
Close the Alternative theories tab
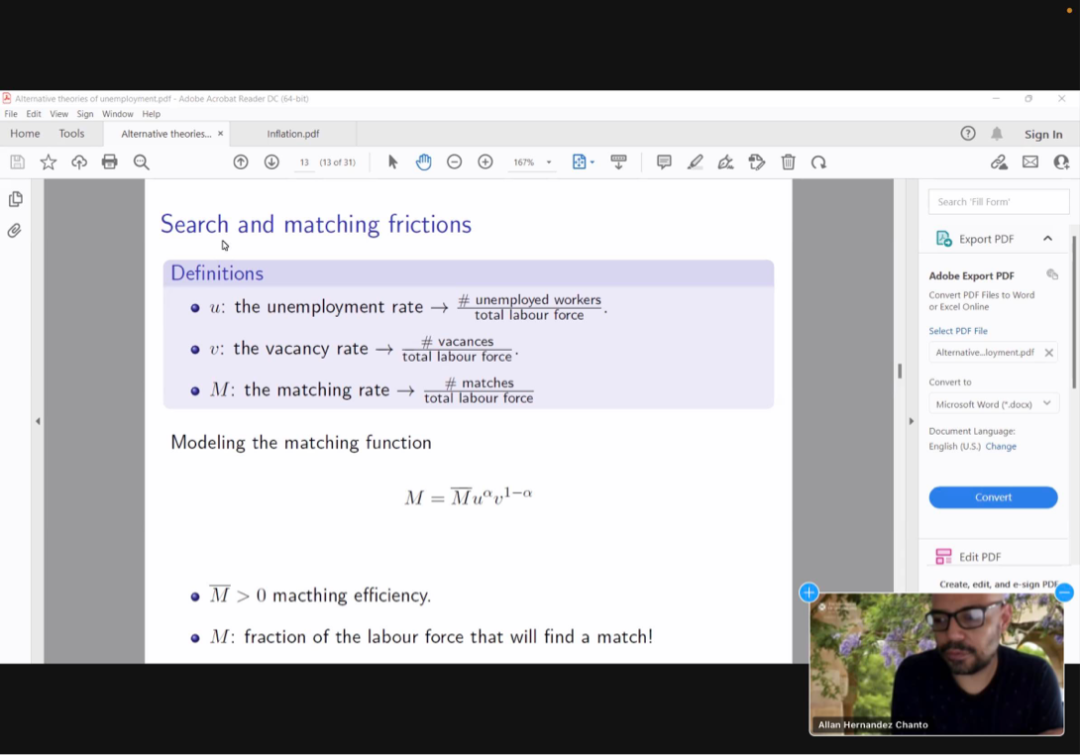[220, 134]
